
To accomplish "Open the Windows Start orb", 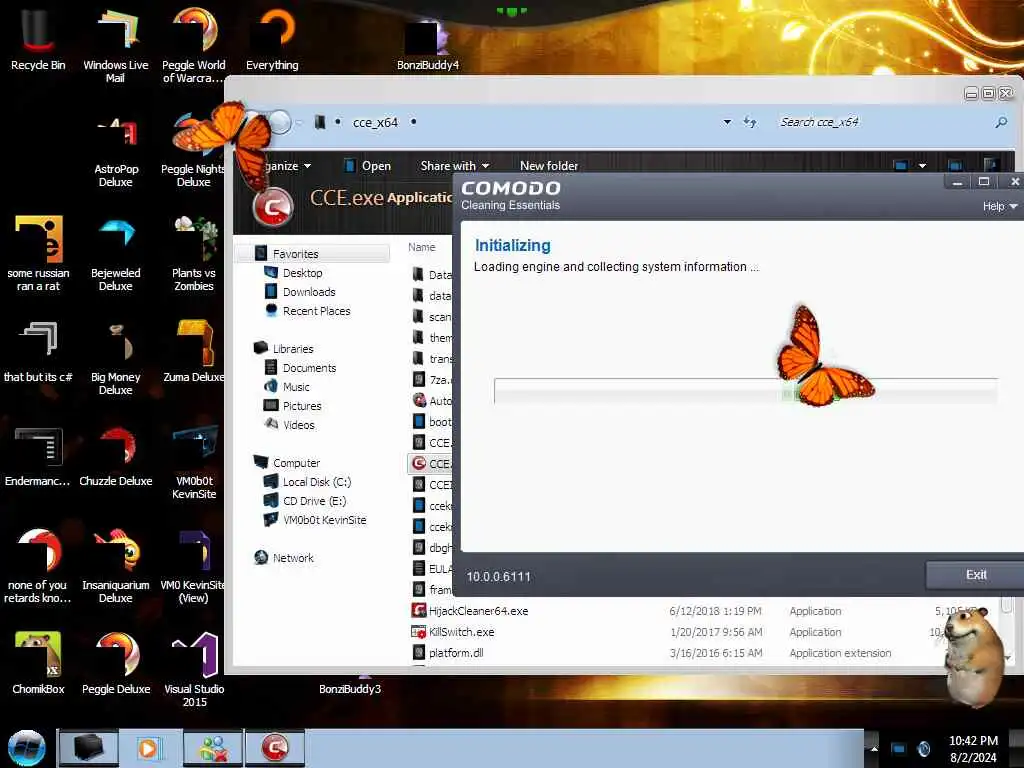I will point(26,748).
